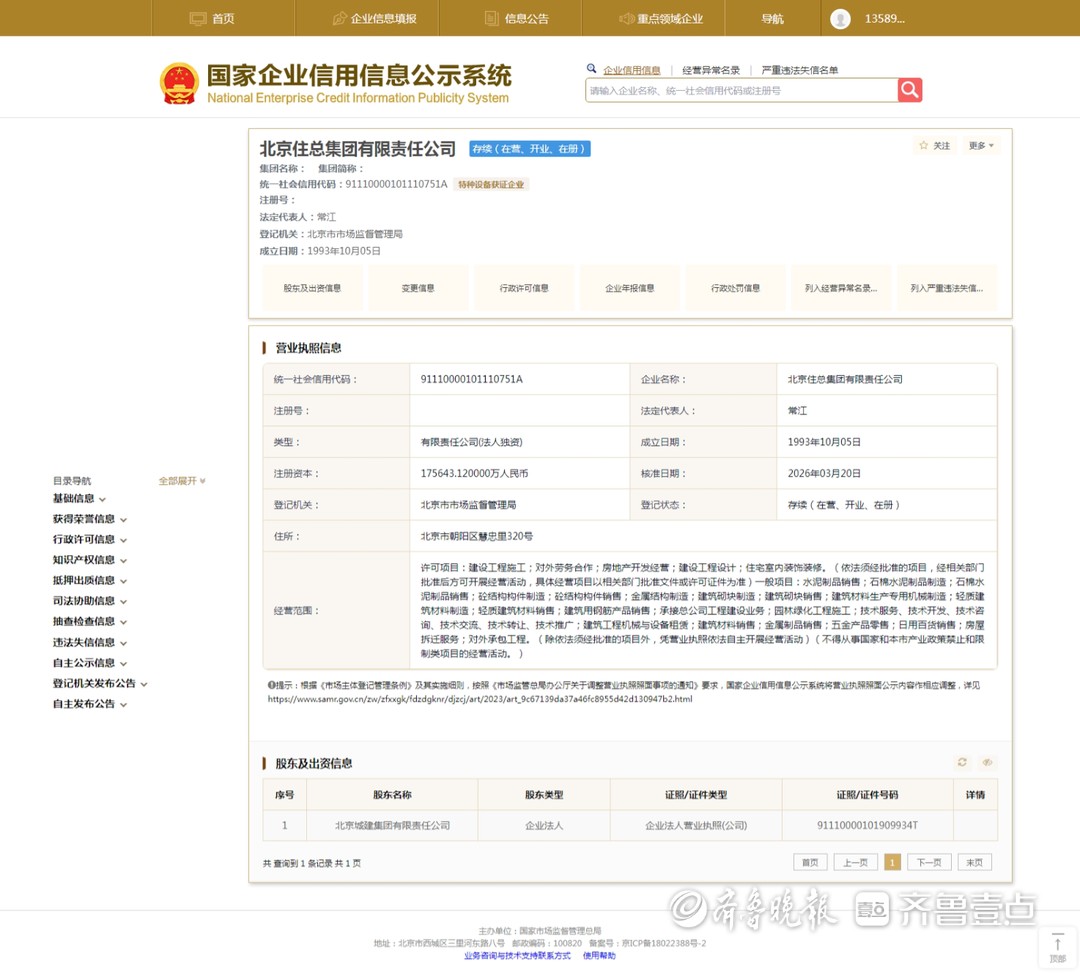Click company type 有限责任公司(法人独资)
This screenshot has height=974, width=1080.
tap(471, 442)
